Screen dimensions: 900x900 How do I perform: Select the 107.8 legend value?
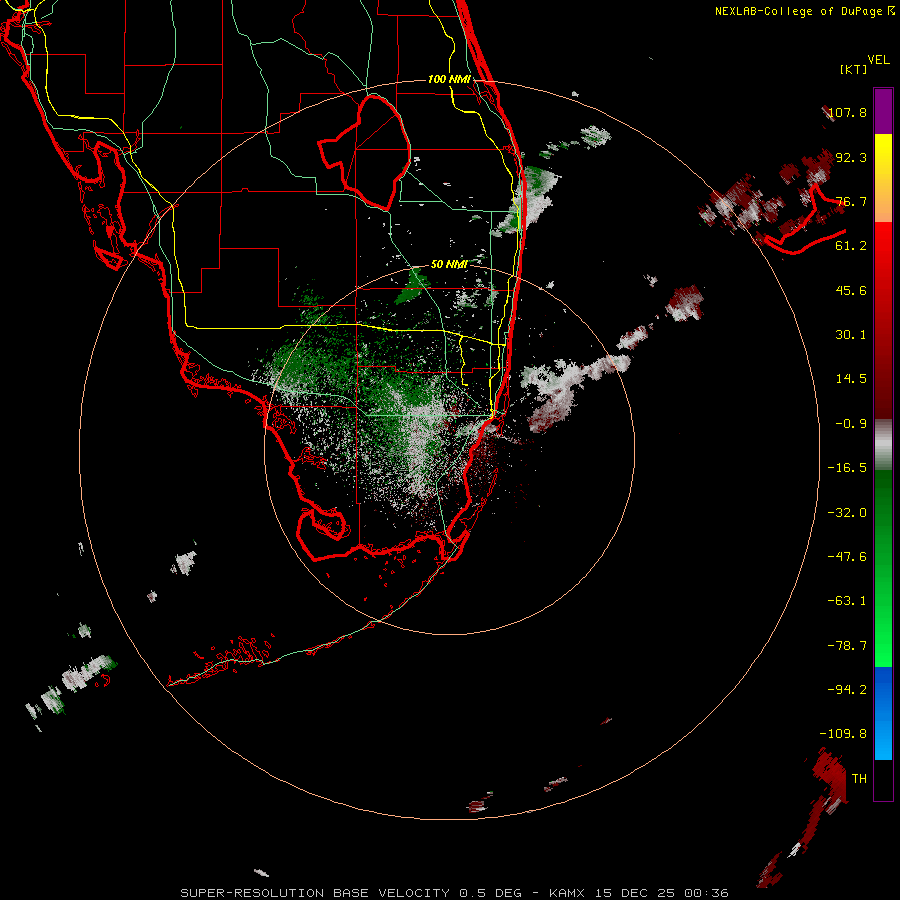847,112
